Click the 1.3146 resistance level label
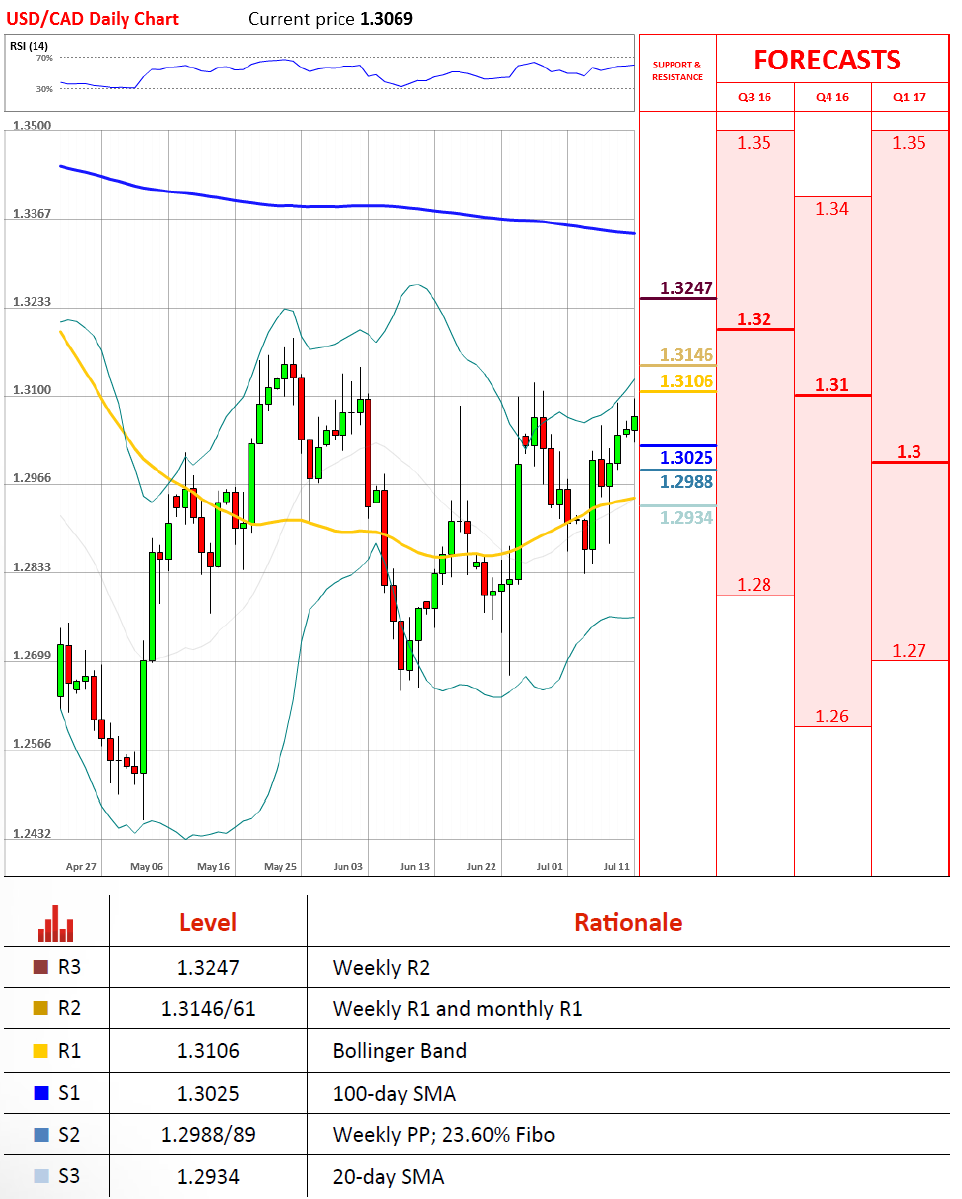This screenshot has height=1199, width=962. point(686,355)
